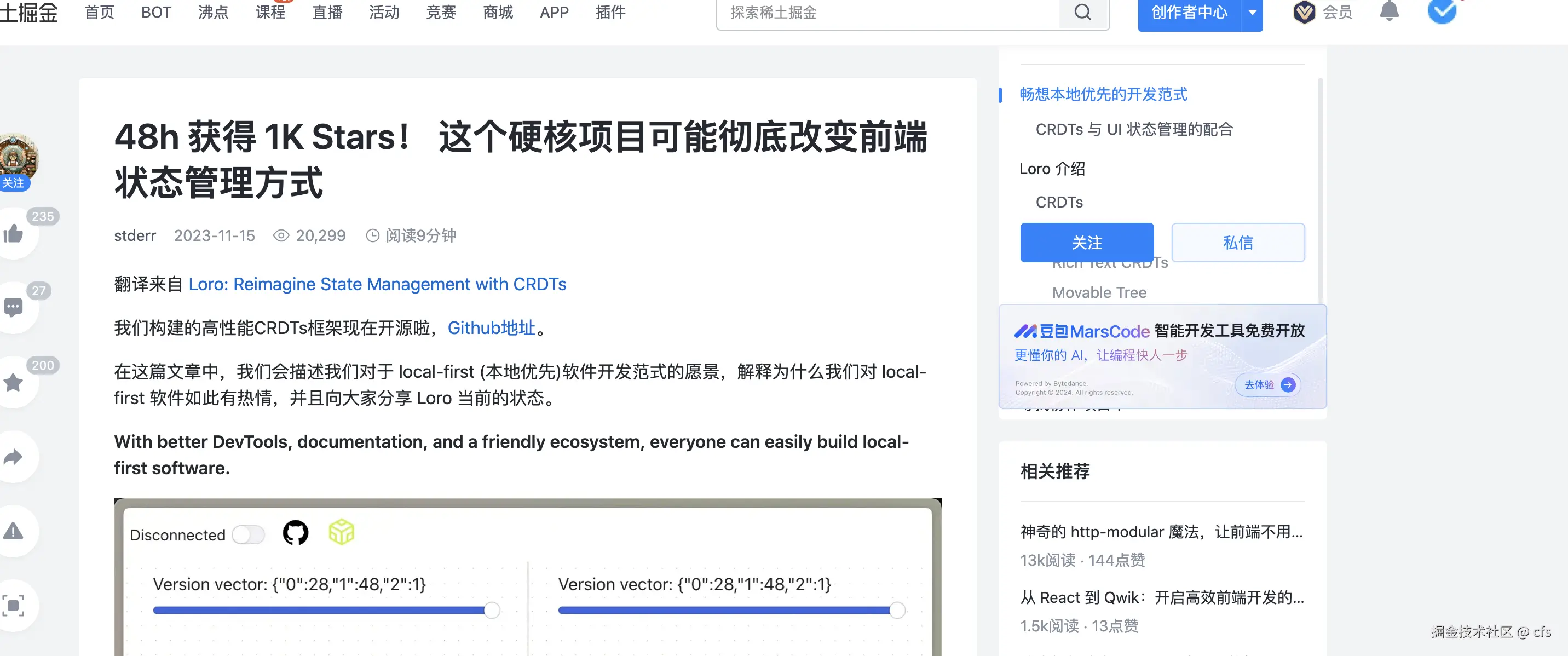Screen dimensions: 1568x656
Task: Toggle the Disconnected switch in the demo
Action: [x=248, y=534]
